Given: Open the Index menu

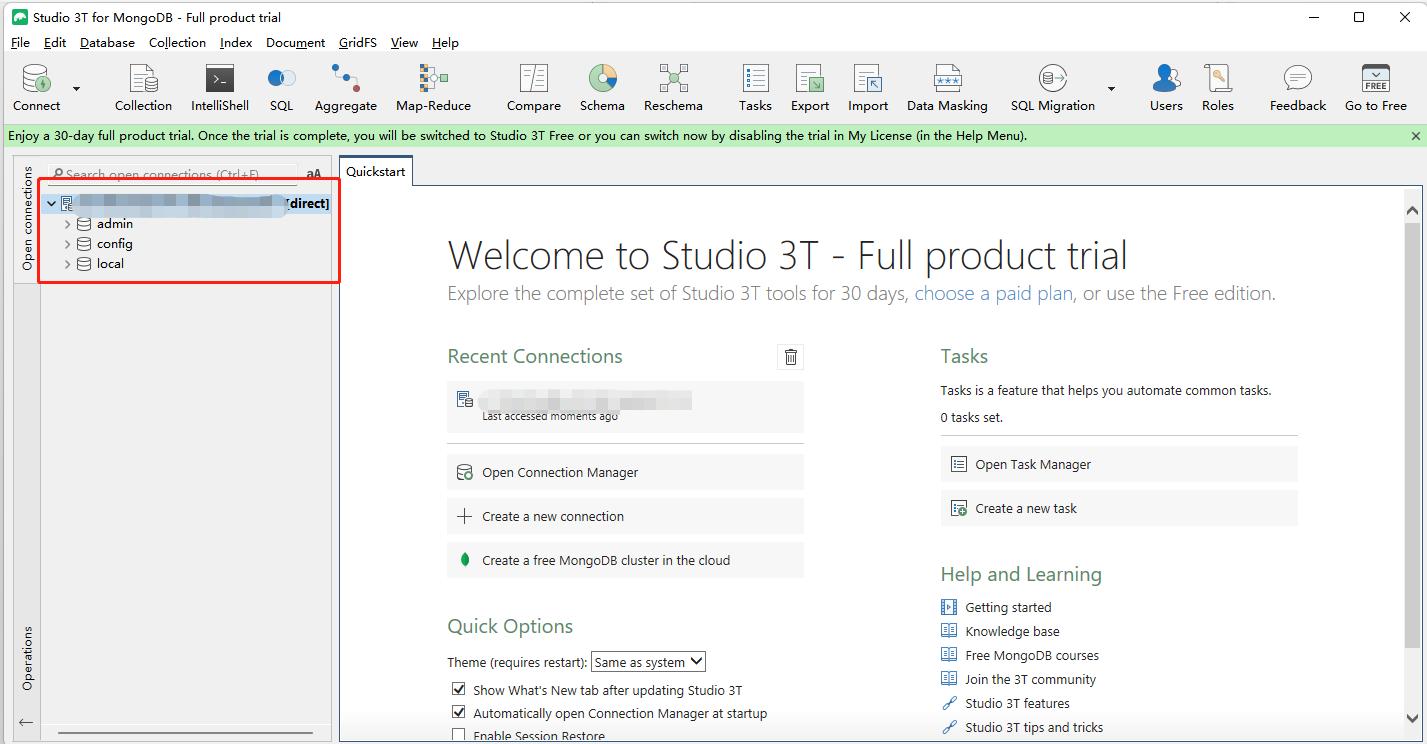Looking at the screenshot, I should coord(236,43).
